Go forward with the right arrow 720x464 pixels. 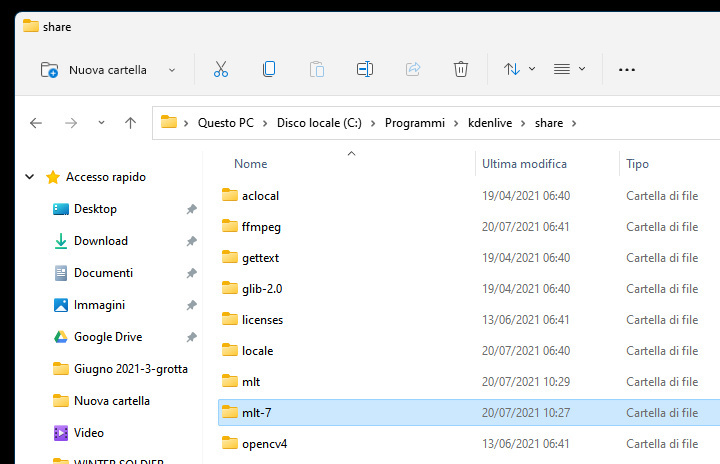point(71,123)
